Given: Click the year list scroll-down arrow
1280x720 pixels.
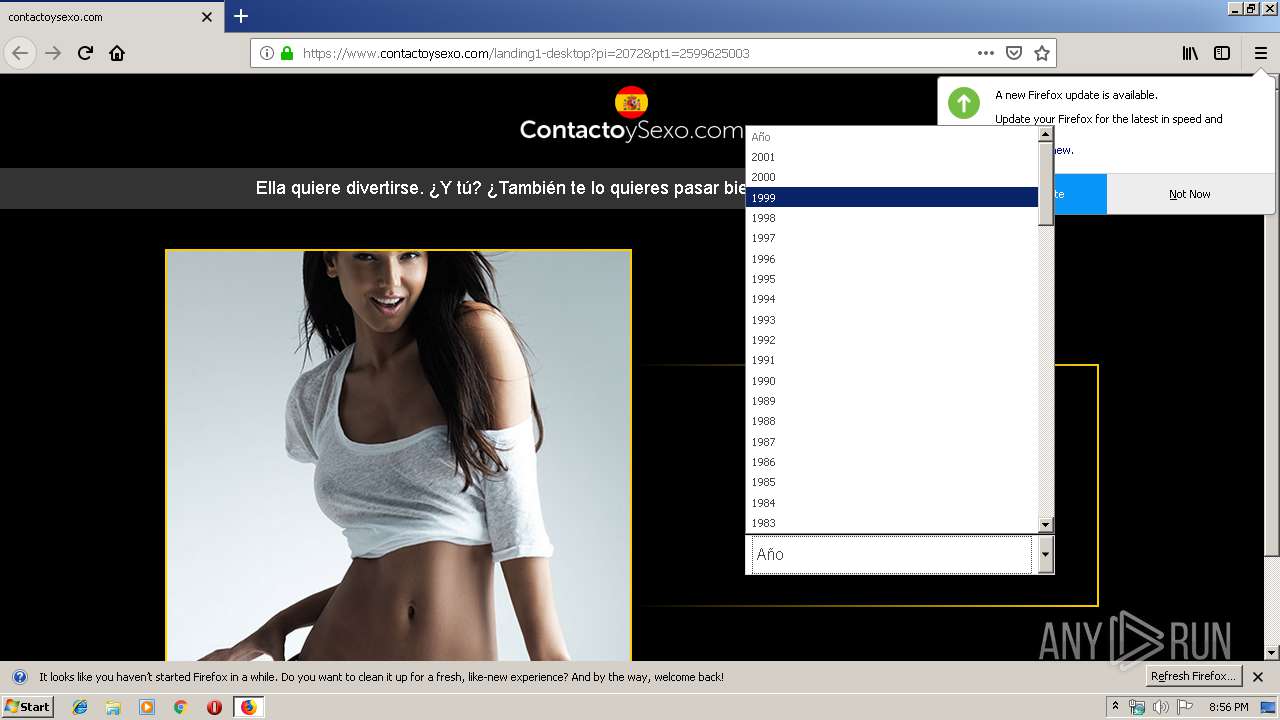Looking at the screenshot, I should 1046,525.
